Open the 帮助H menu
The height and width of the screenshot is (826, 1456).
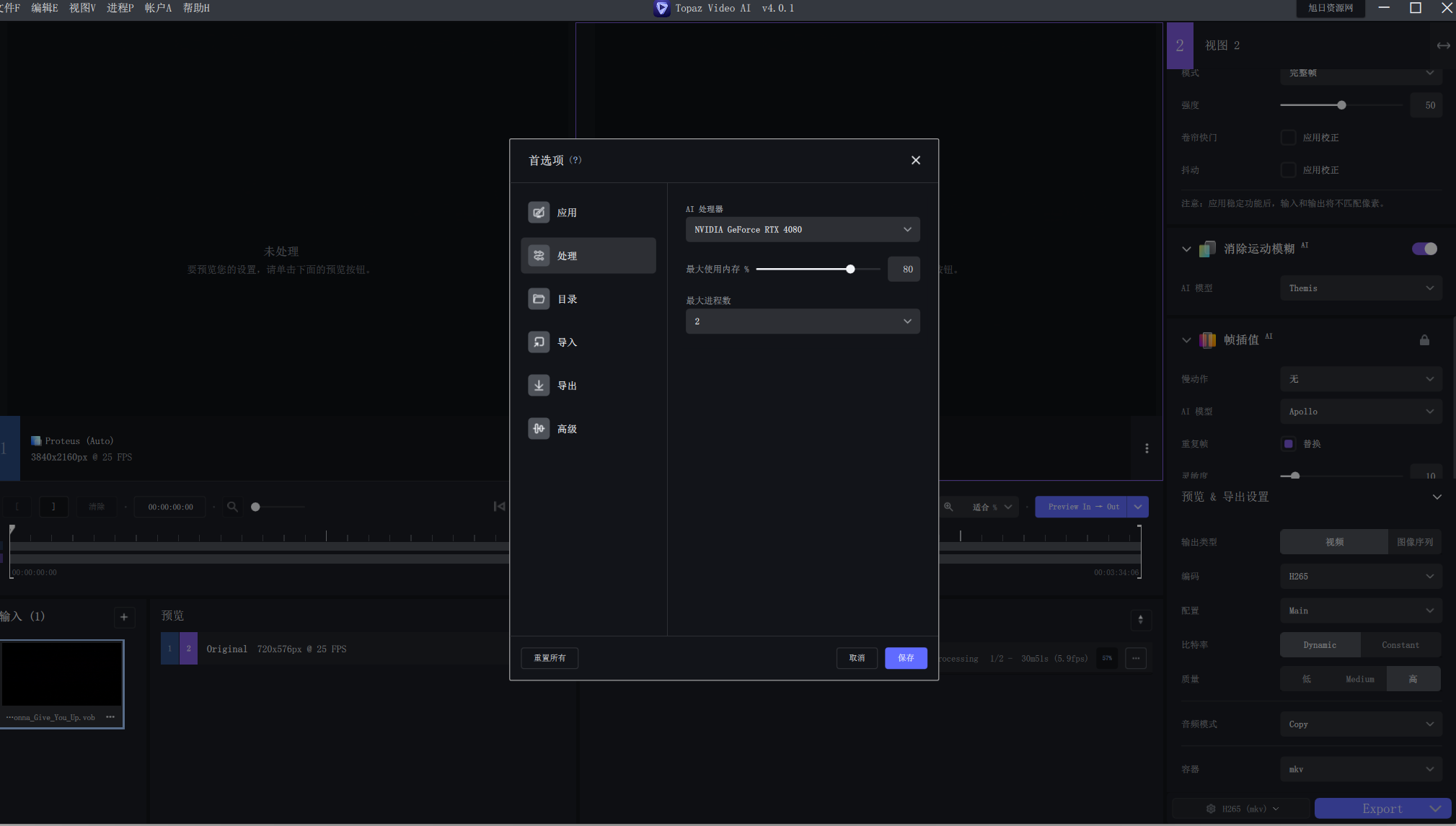(x=195, y=8)
